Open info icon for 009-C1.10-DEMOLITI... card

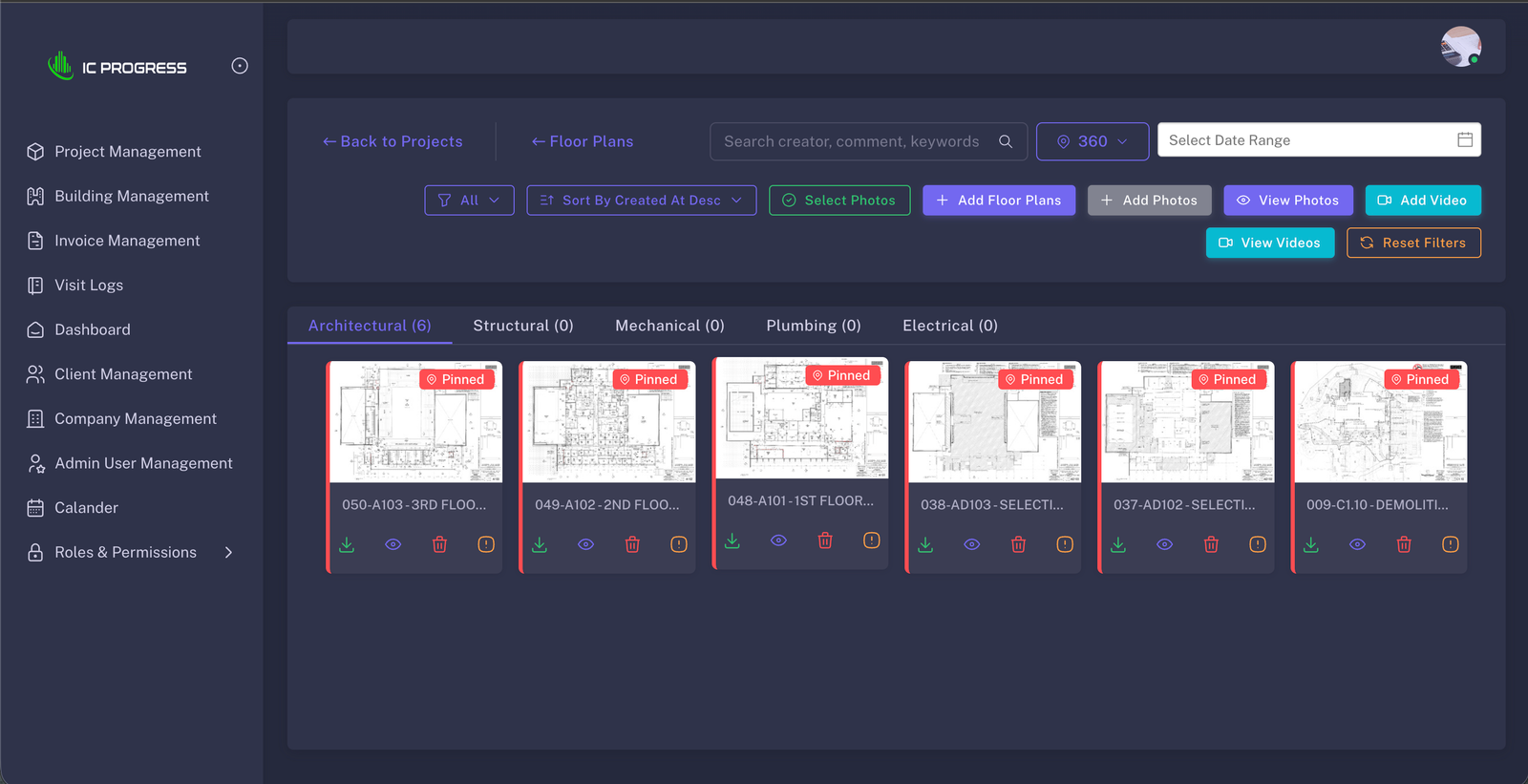pyautogui.click(x=1451, y=544)
